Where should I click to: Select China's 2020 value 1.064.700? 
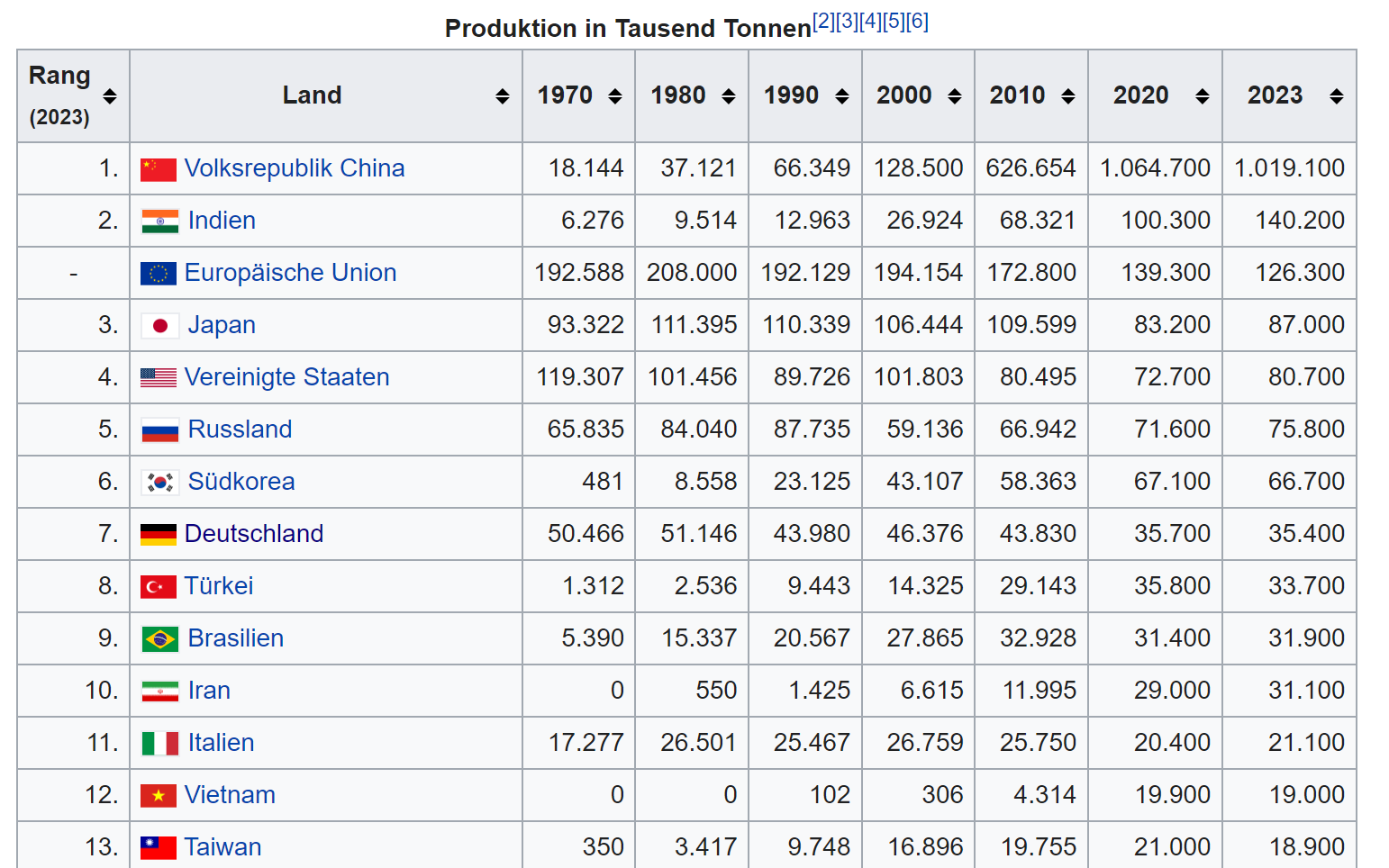point(1156,168)
